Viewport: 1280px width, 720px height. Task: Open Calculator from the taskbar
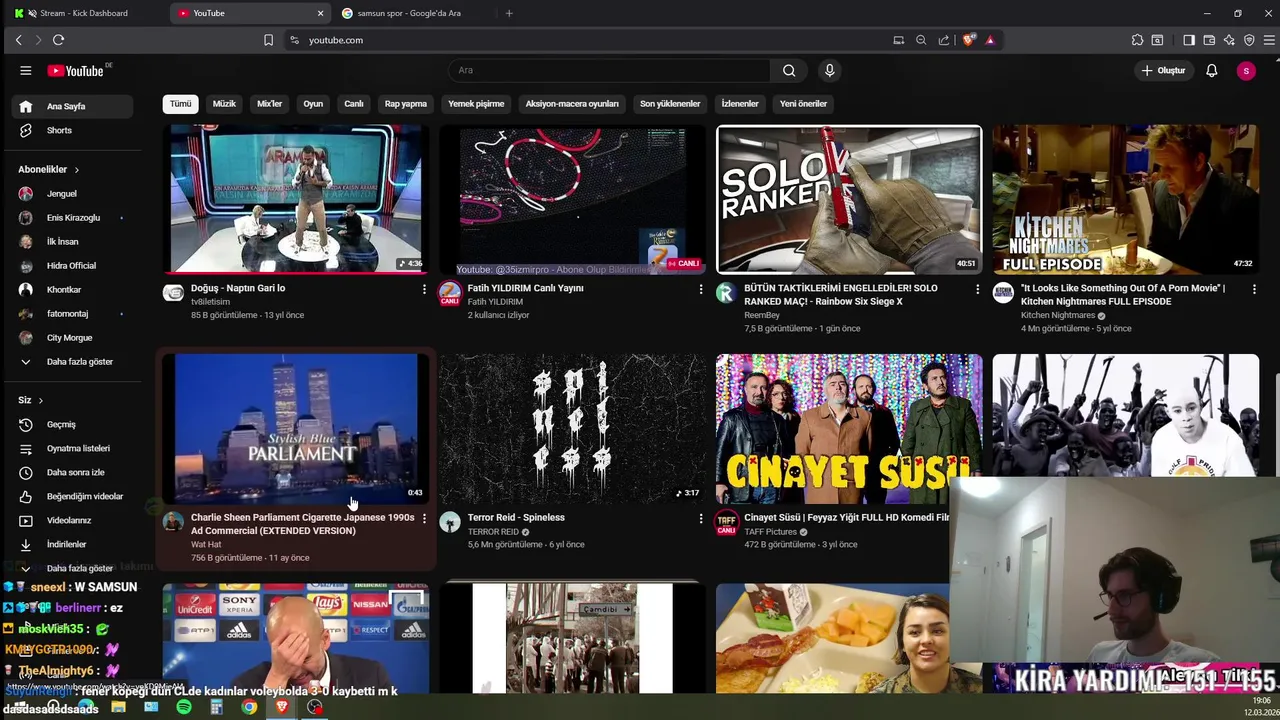pos(216,707)
